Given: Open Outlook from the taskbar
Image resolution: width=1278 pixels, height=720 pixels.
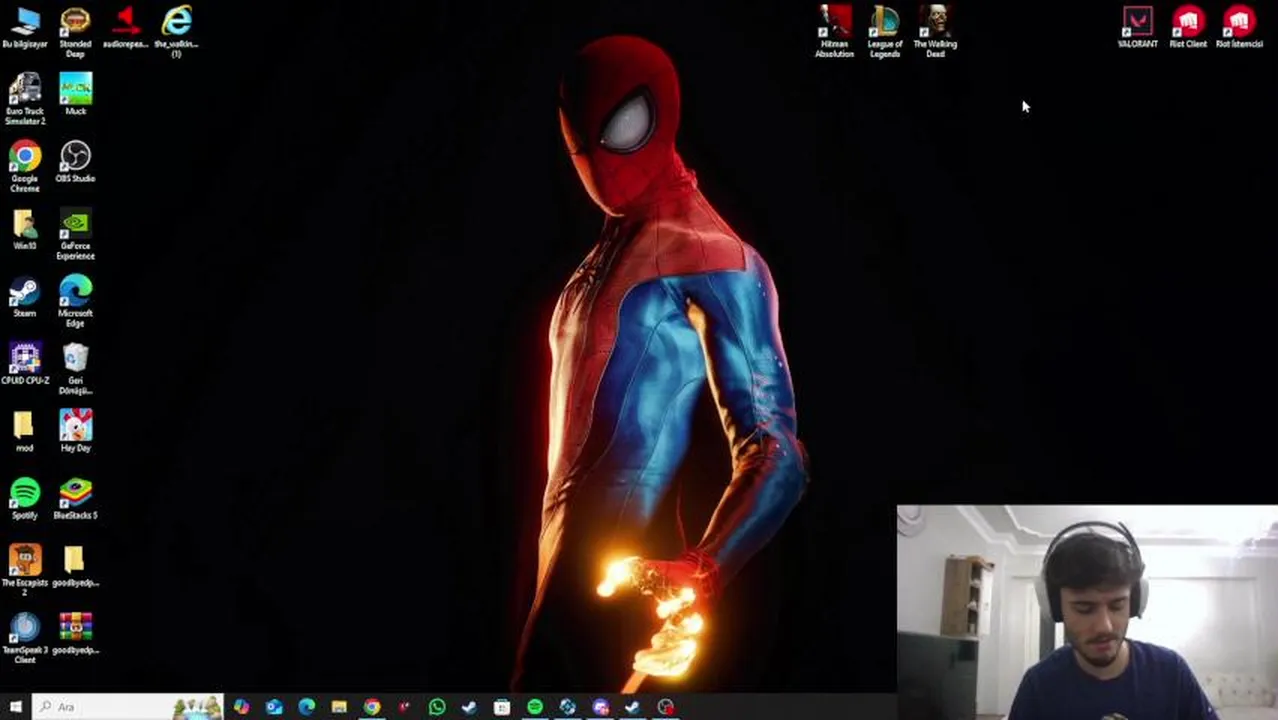Looking at the screenshot, I should pyautogui.click(x=274, y=707).
